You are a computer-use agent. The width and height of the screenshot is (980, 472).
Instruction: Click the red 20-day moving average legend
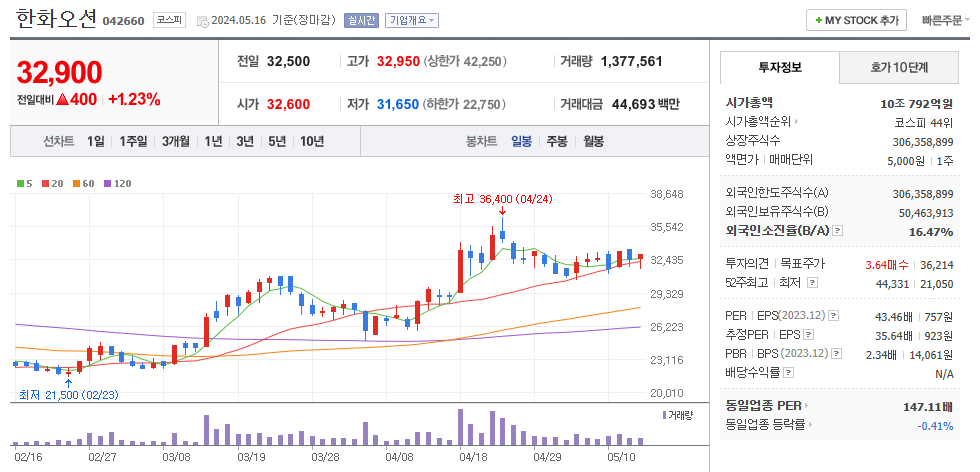point(51,184)
